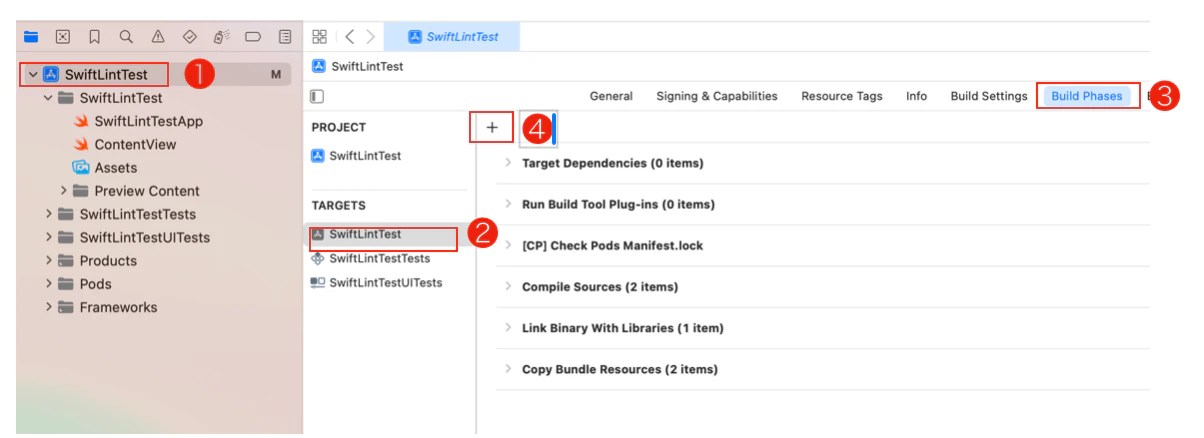Screen dimensions: 1204x438
Task: Expand the Products folder
Action: coord(48,260)
